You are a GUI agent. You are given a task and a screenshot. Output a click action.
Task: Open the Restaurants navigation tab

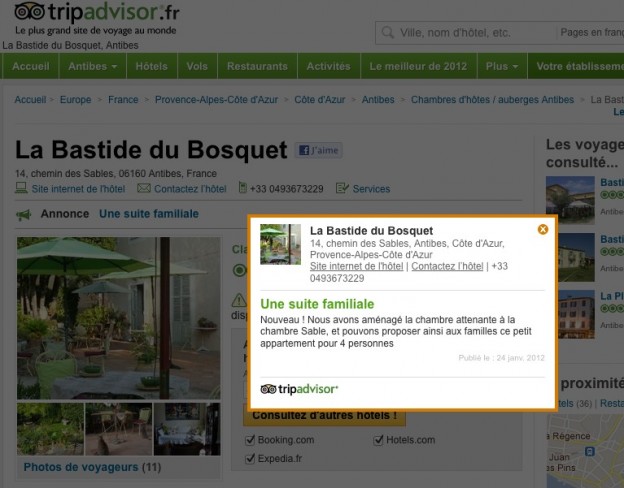(x=257, y=67)
